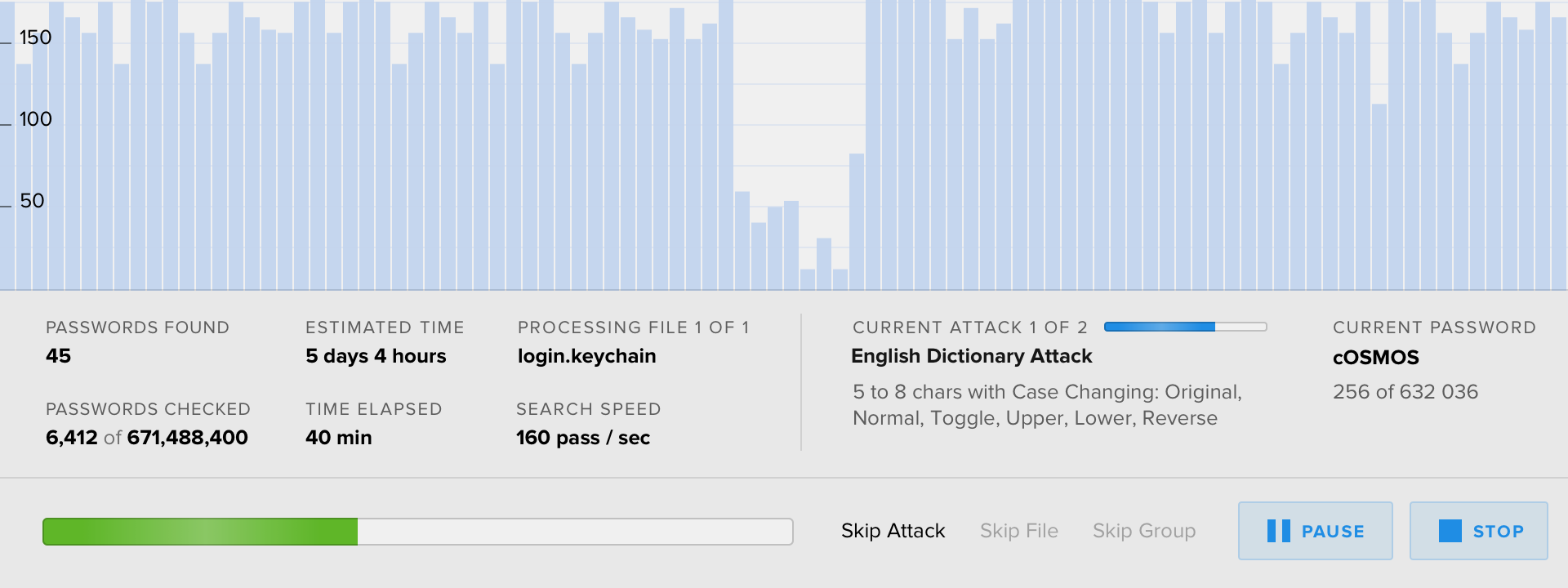Click the case changing attack description text
The width and height of the screenshot is (1568, 588).
(x=1046, y=405)
